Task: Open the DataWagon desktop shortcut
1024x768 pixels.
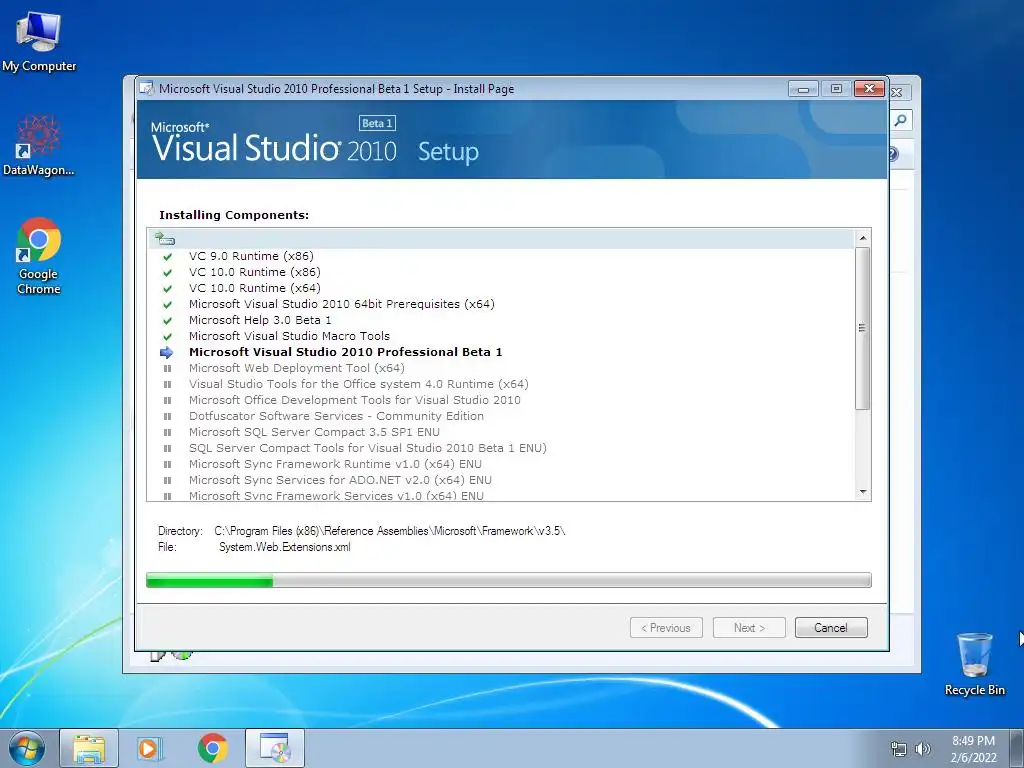Action: 39,146
